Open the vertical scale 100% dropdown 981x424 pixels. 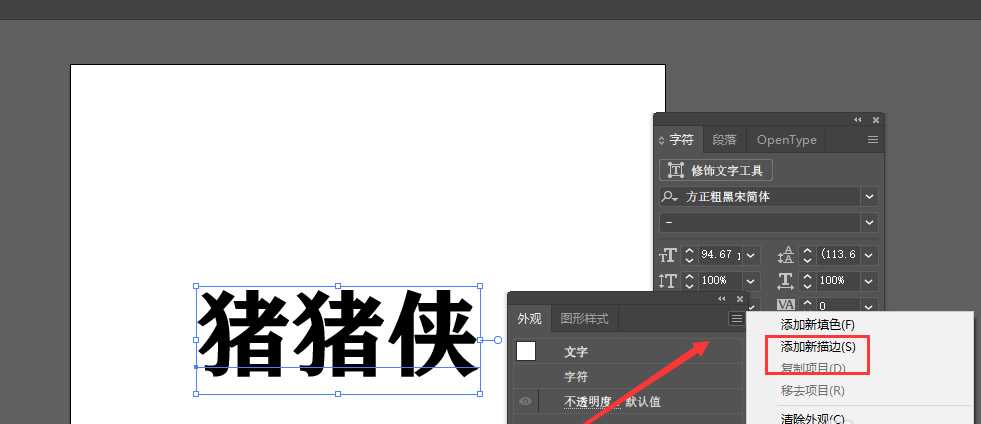tap(751, 281)
